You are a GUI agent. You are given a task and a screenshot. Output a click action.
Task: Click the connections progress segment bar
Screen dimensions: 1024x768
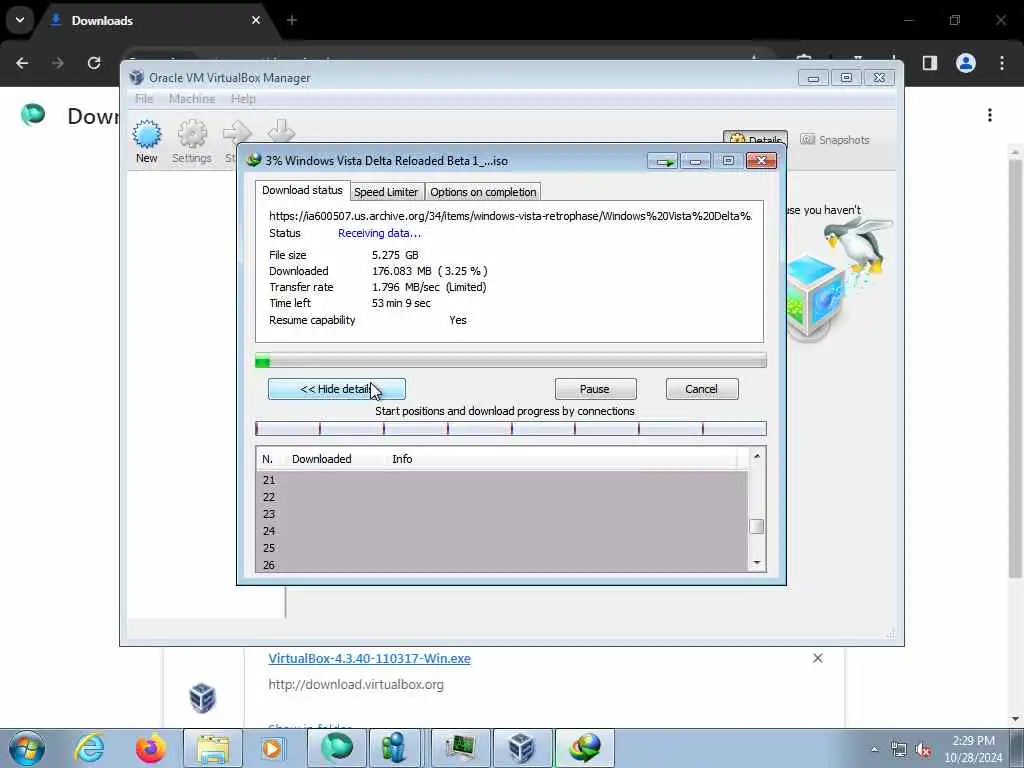point(511,428)
